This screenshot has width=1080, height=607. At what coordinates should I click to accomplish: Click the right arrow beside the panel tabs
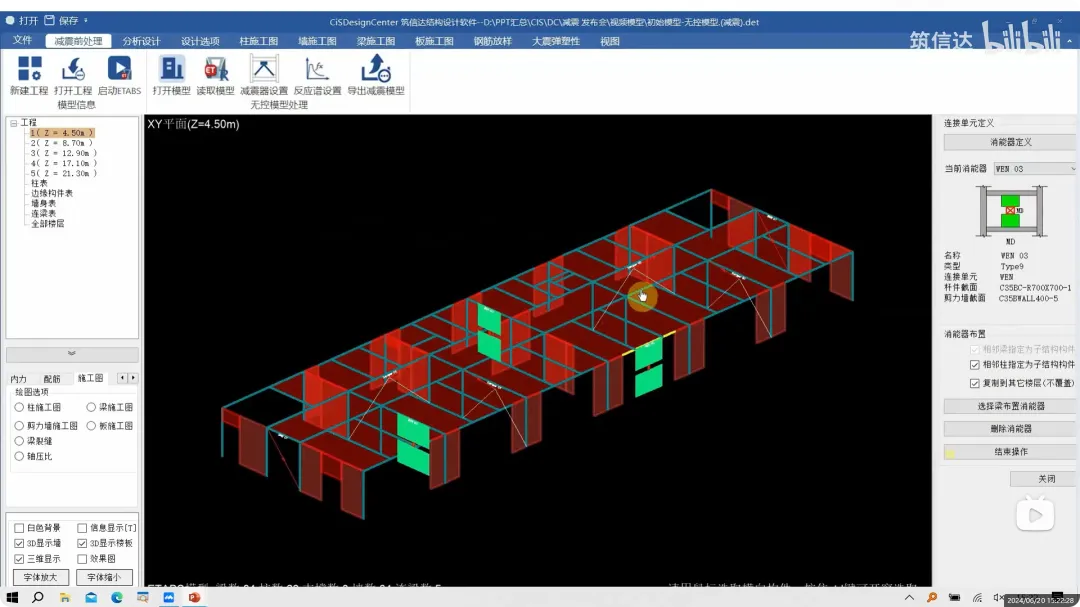pos(133,378)
